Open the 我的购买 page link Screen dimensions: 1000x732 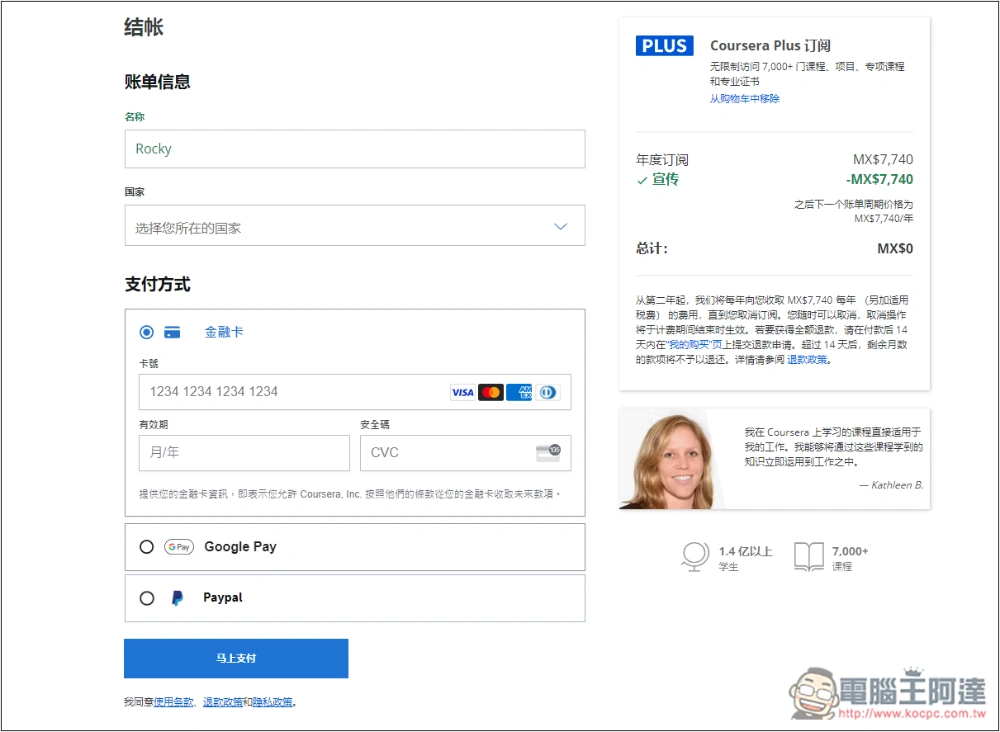(696, 344)
